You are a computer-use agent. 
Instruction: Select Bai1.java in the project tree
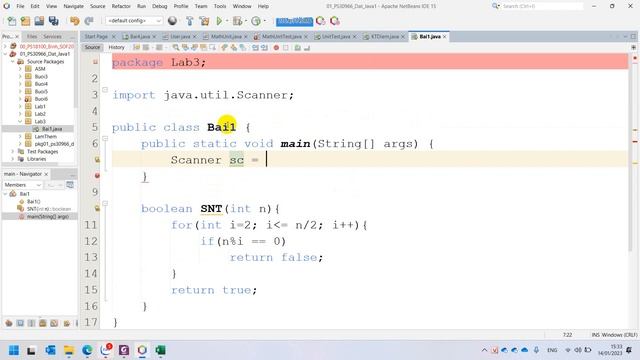pos(52,129)
